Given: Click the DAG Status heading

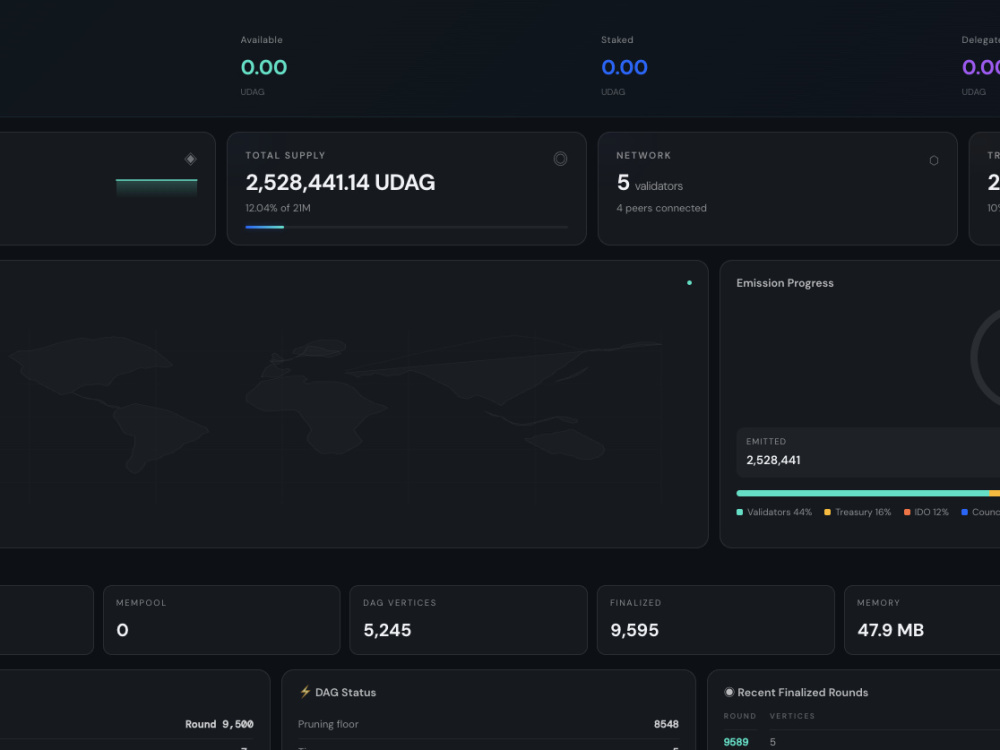Looking at the screenshot, I should pos(346,692).
